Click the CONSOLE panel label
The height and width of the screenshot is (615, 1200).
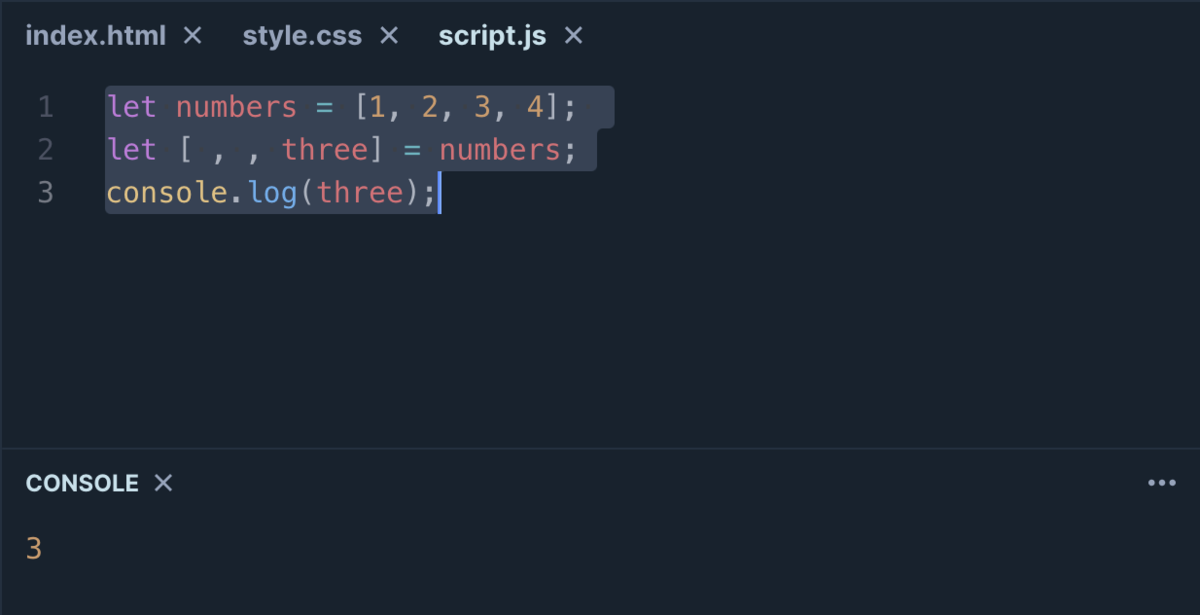[82, 483]
